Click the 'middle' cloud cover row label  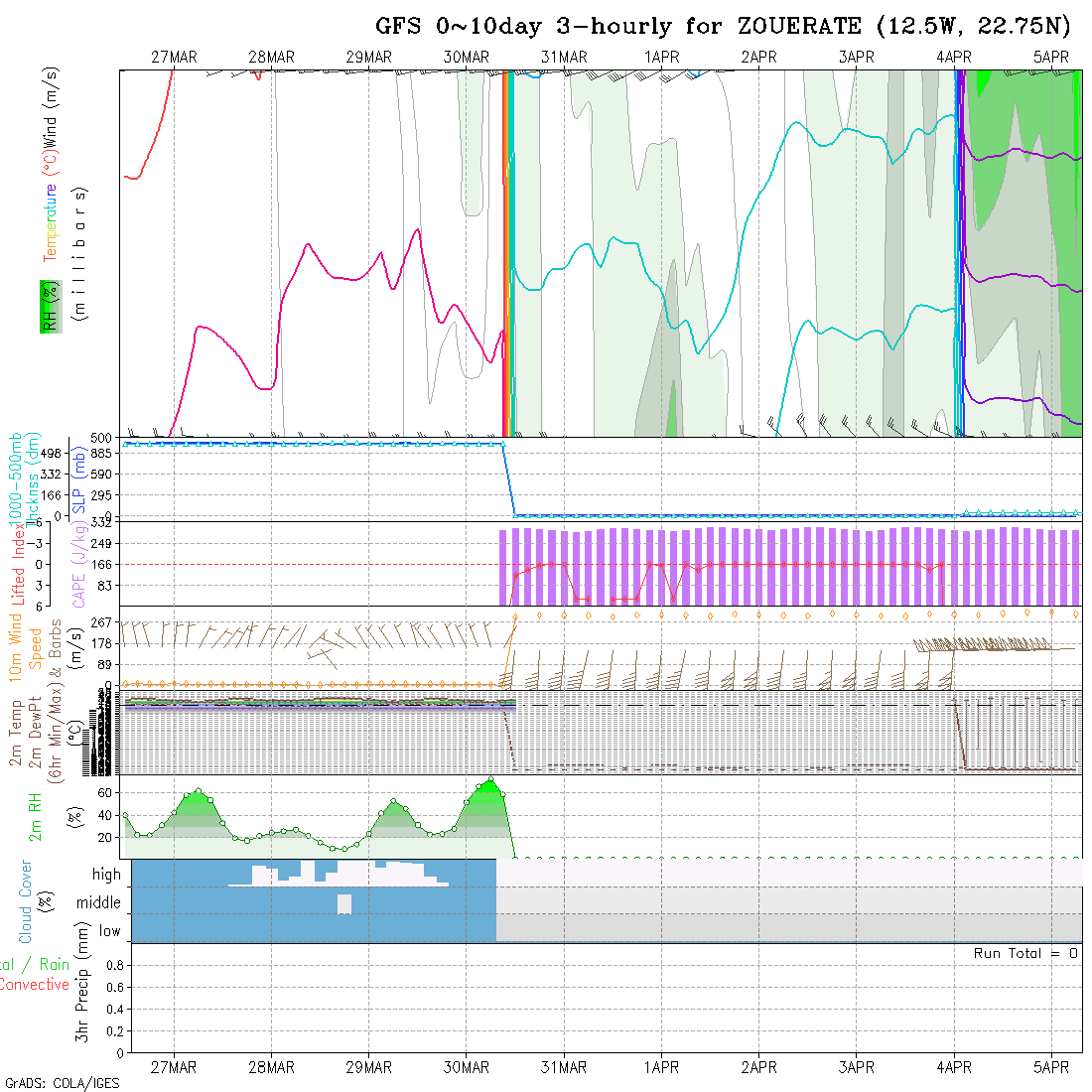(x=98, y=902)
